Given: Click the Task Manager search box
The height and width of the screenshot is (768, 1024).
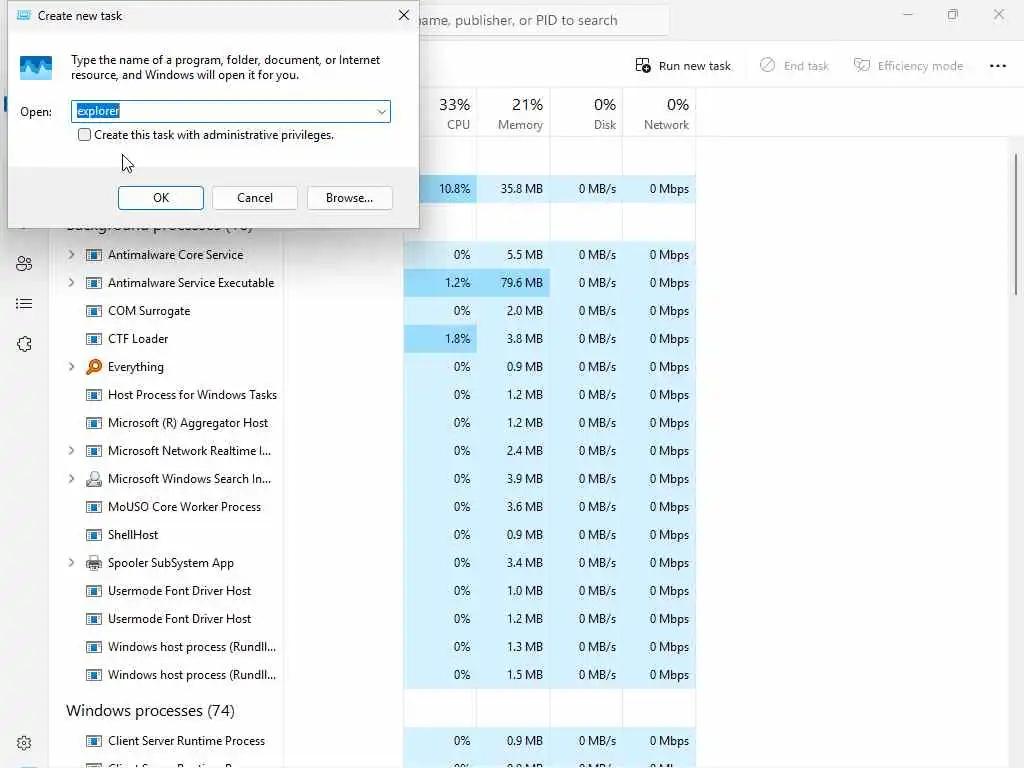Looking at the screenshot, I should (542, 20).
